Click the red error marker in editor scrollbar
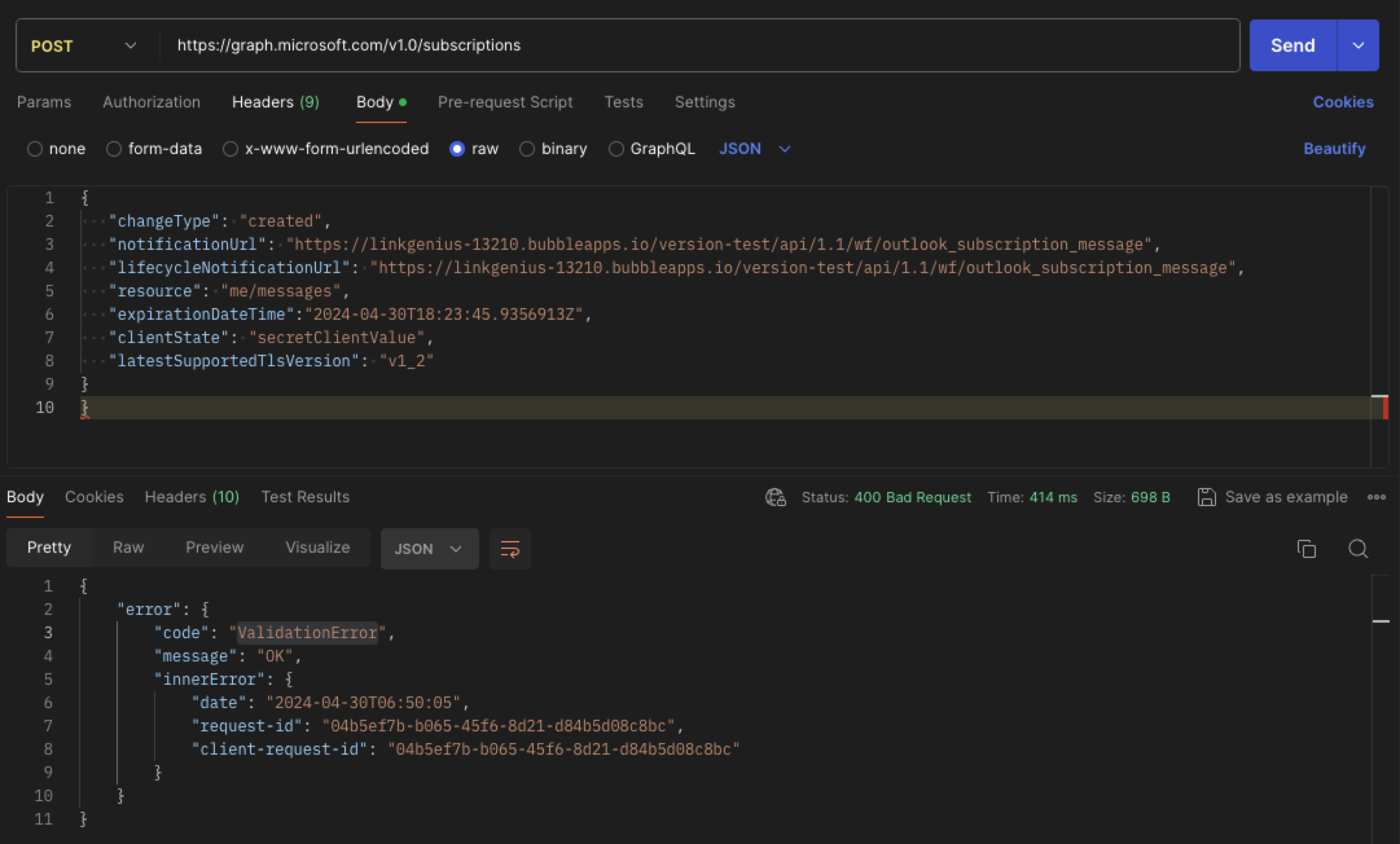Image resolution: width=1400 pixels, height=844 pixels. point(1385,408)
